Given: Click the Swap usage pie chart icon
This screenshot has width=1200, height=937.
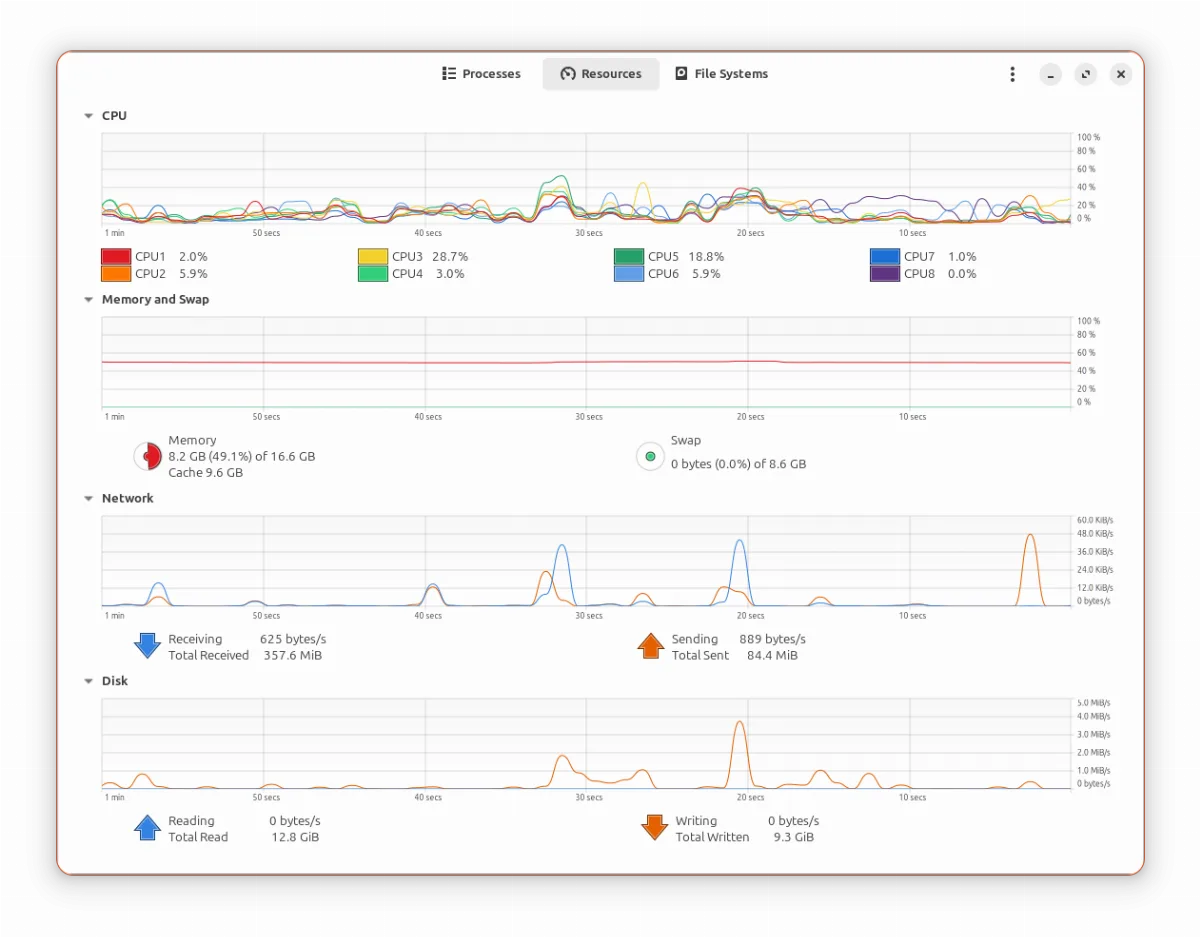Looking at the screenshot, I should coord(650,456).
